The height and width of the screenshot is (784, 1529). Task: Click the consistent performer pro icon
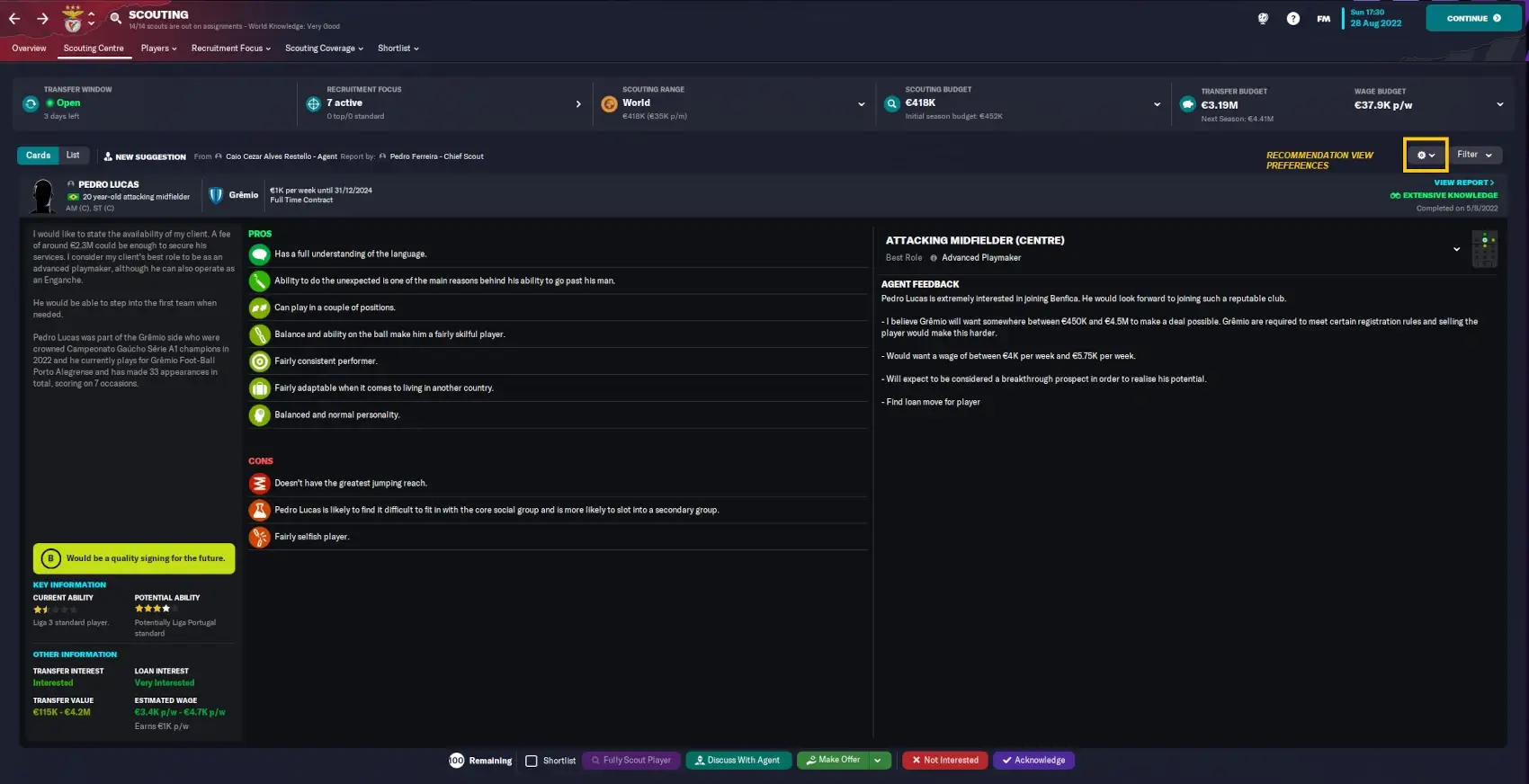tap(259, 361)
